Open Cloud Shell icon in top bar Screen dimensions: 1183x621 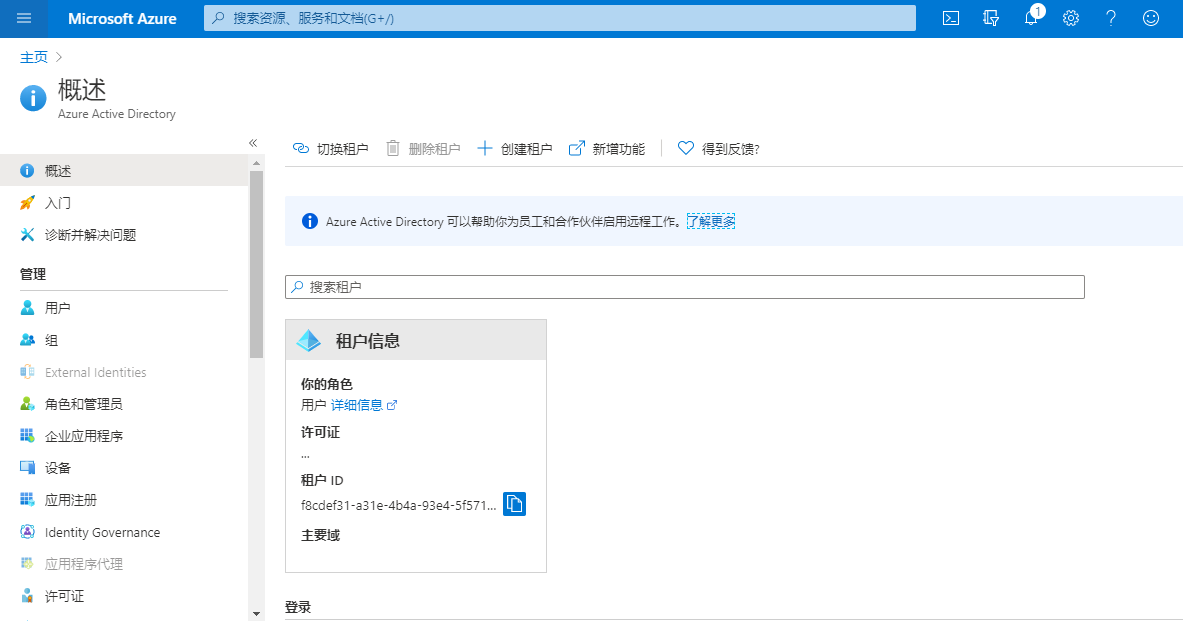point(951,18)
